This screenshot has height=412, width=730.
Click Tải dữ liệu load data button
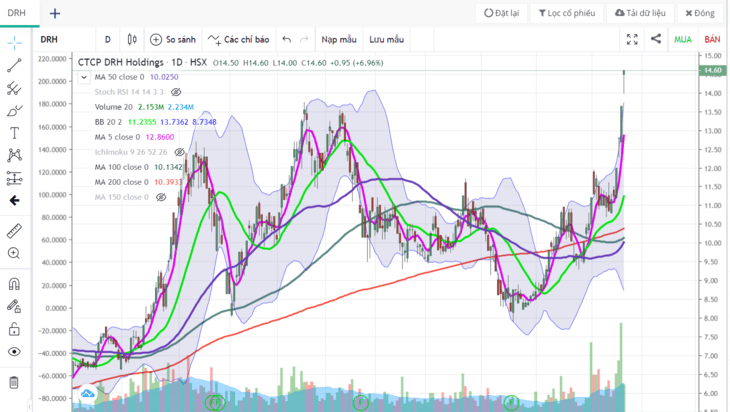point(640,13)
